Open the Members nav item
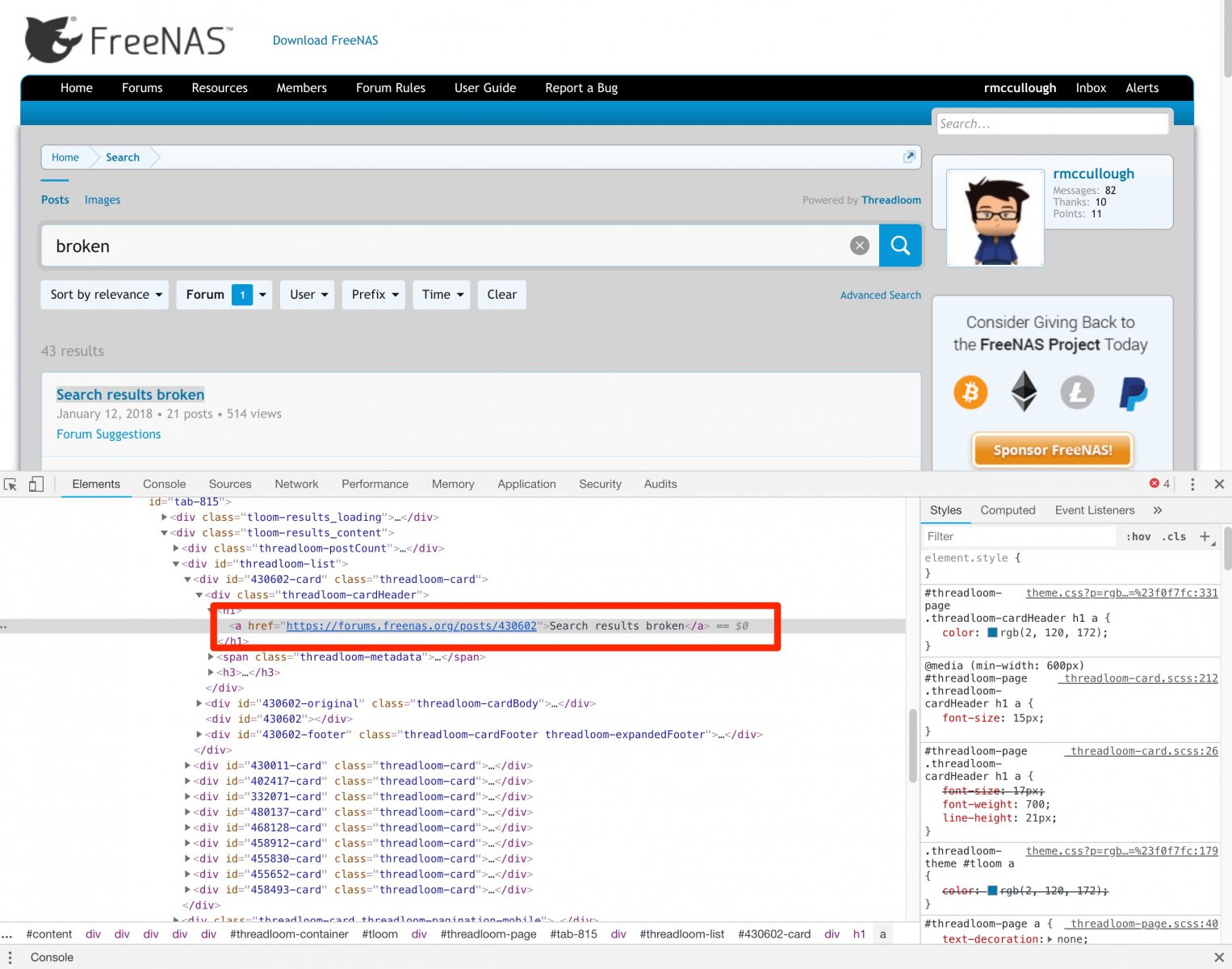 301,88
